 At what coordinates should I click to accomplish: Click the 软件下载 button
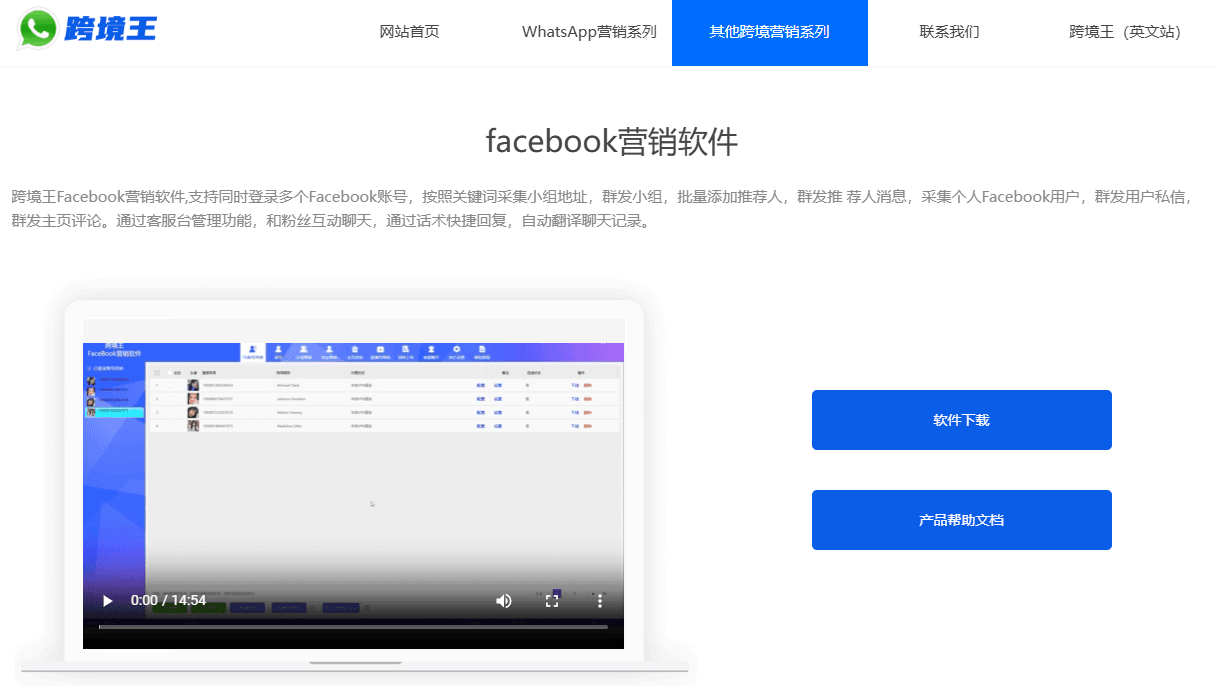click(961, 419)
